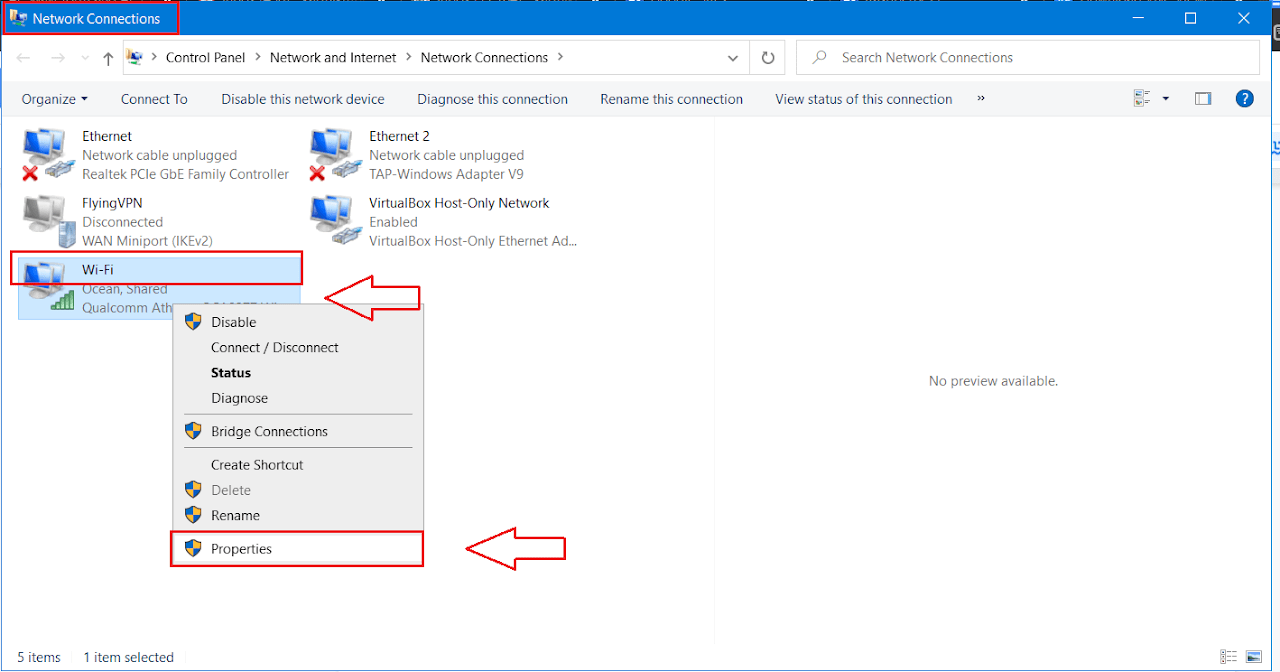This screenshot has width=1280, height=672.
Task: Switch to details view in status bar
Action: point(1227,657)
